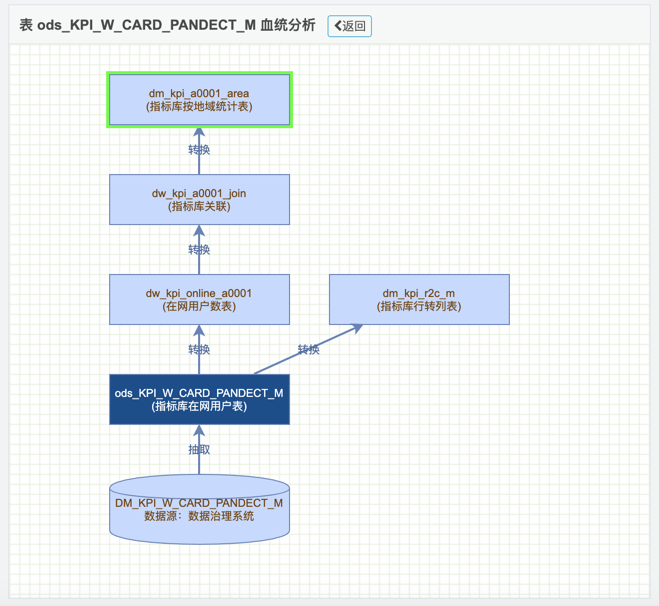Click arrowhead entering dw_kpi_online_a0001 from below

pyautogui.click(x=199, y=331)
